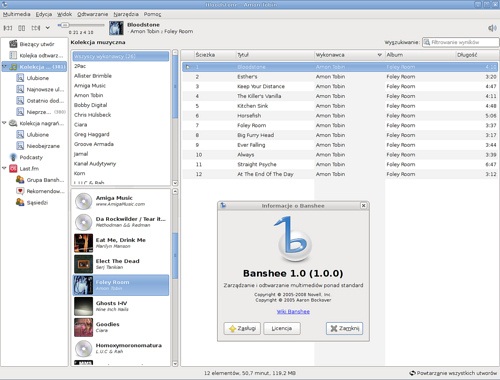The image size is (500, 380).
Task: Skip to the next track button
Action: pyautogui.click(x=36, y=28)
